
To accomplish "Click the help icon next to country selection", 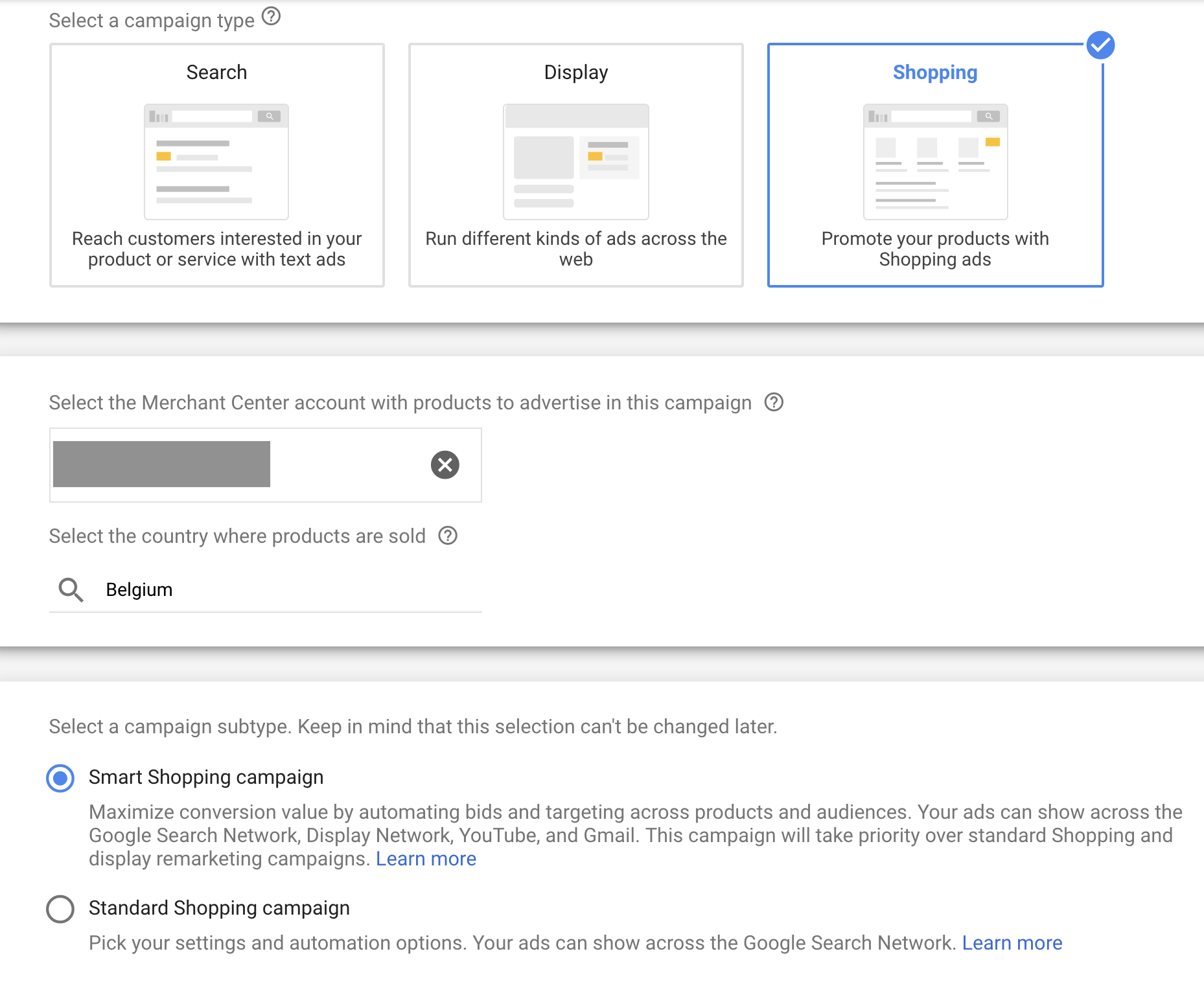I will (448, 536).
